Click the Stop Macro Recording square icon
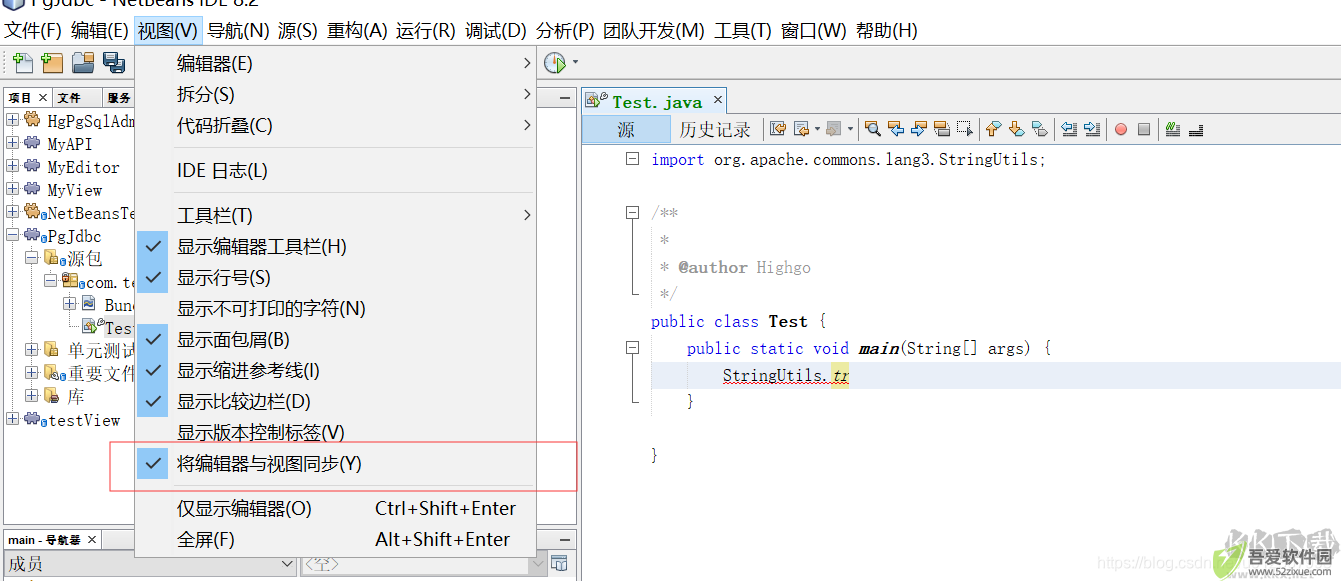The width and height of the screenshot is (1341, 581). coord(1144,129)
